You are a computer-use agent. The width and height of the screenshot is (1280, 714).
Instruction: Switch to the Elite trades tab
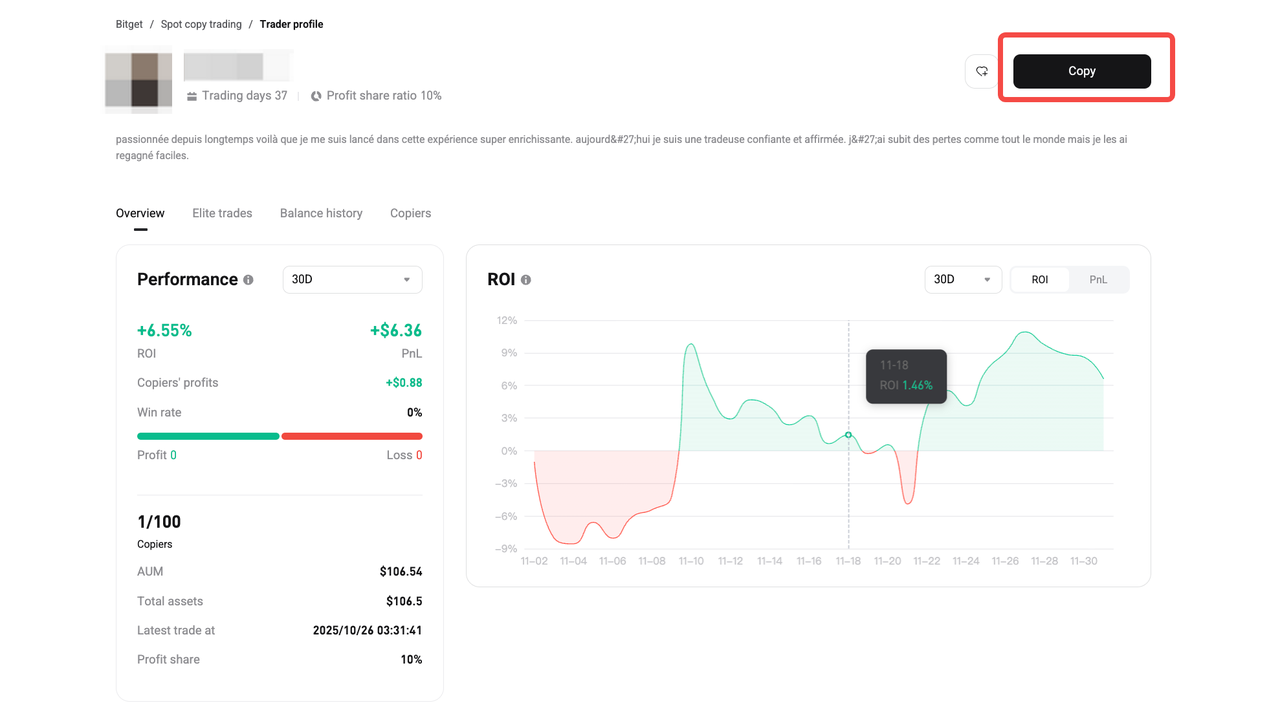(221, 213)
